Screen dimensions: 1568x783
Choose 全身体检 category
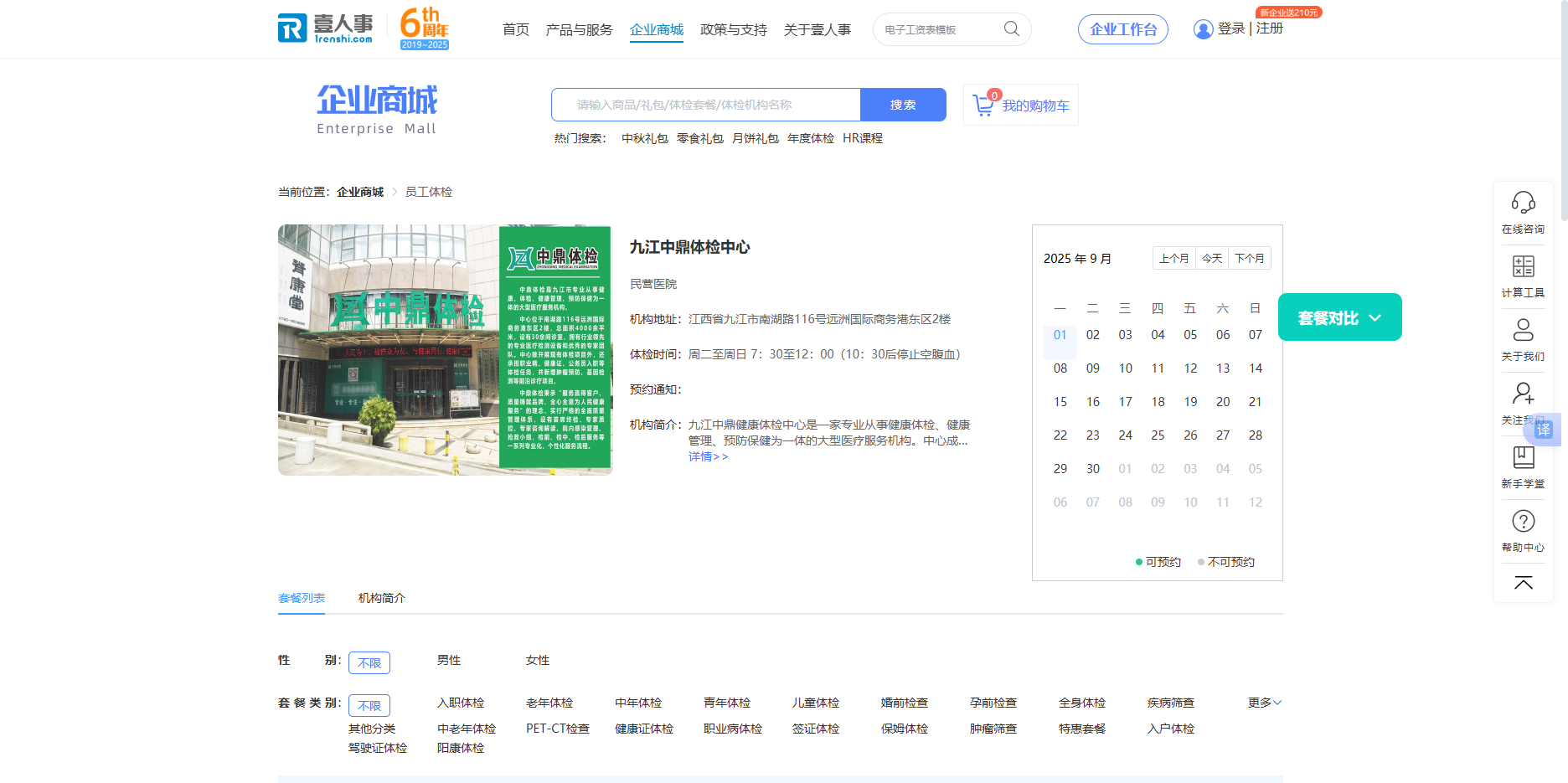click(1082, 703)
